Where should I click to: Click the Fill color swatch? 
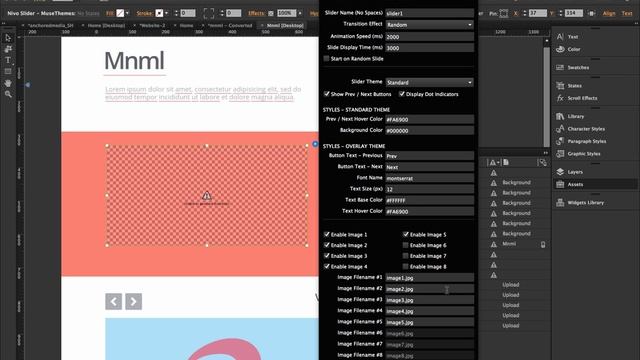(x=120, y=13)
